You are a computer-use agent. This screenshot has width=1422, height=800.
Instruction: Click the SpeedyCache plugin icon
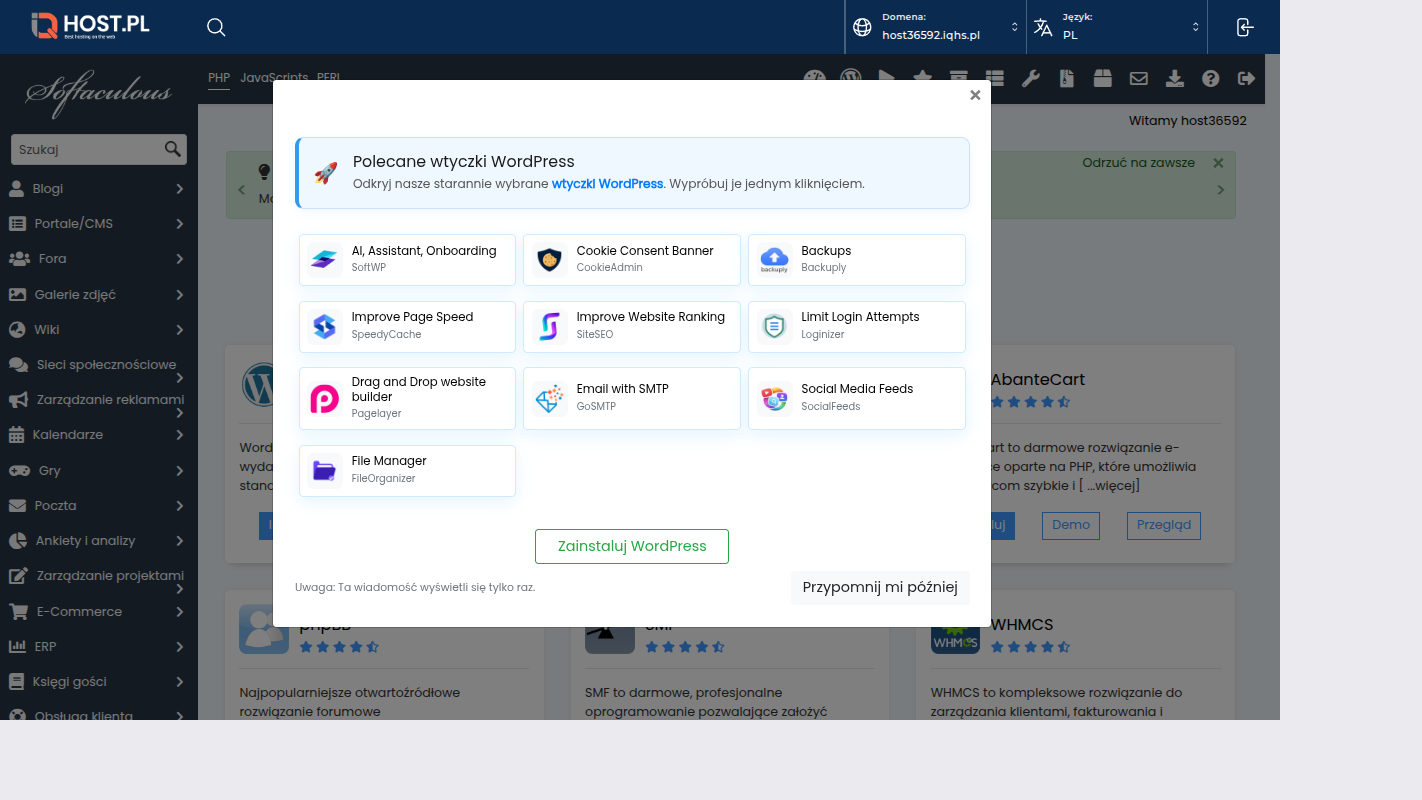click(x=325, y=327)
